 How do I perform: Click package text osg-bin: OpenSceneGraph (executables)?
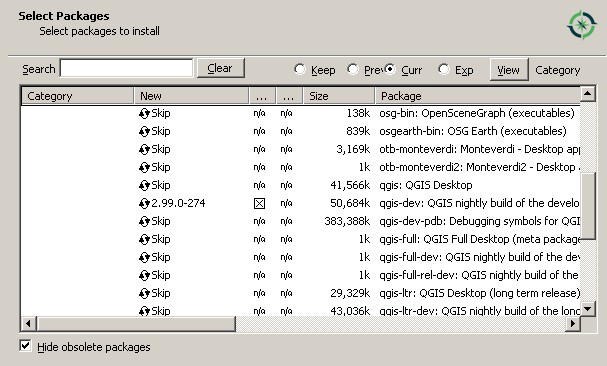coord(477,113)
